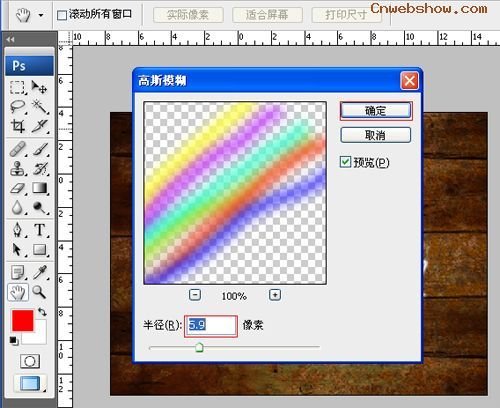Enable 滚动所有窗口 scroll all windows checkbox
The image size is (500, 408).
(62, 15)
